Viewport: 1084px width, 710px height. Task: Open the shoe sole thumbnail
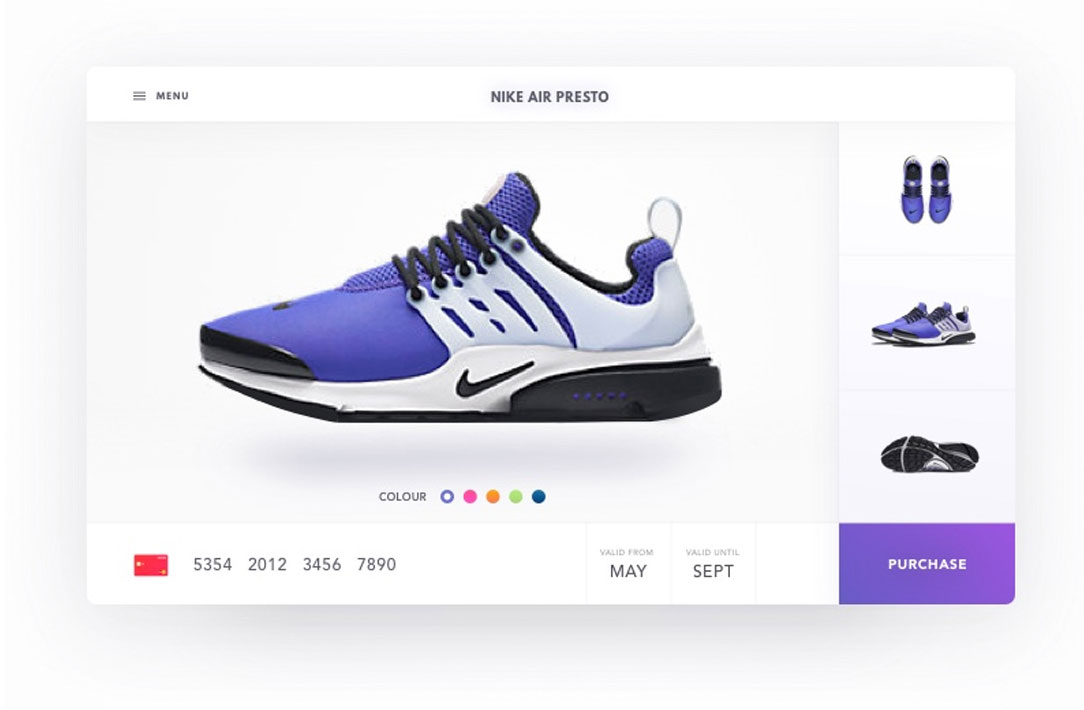(x=930, y=454)
